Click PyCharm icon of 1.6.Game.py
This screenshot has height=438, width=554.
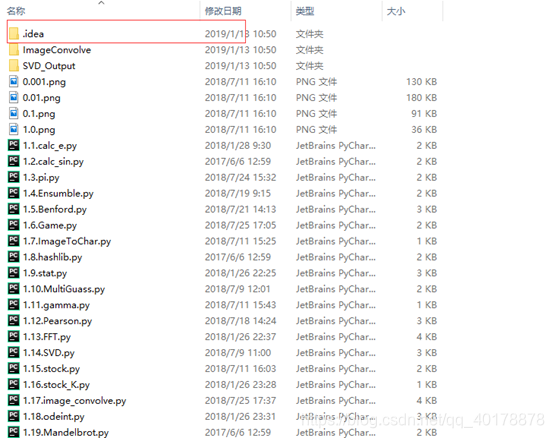click(x=13, y=225)
